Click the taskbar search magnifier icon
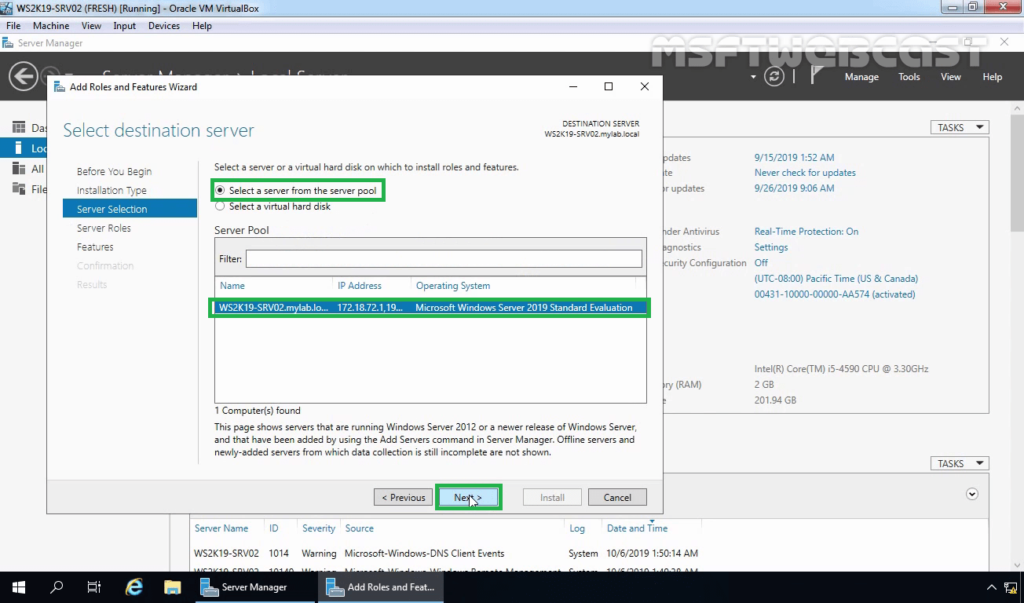 point(57,587)
